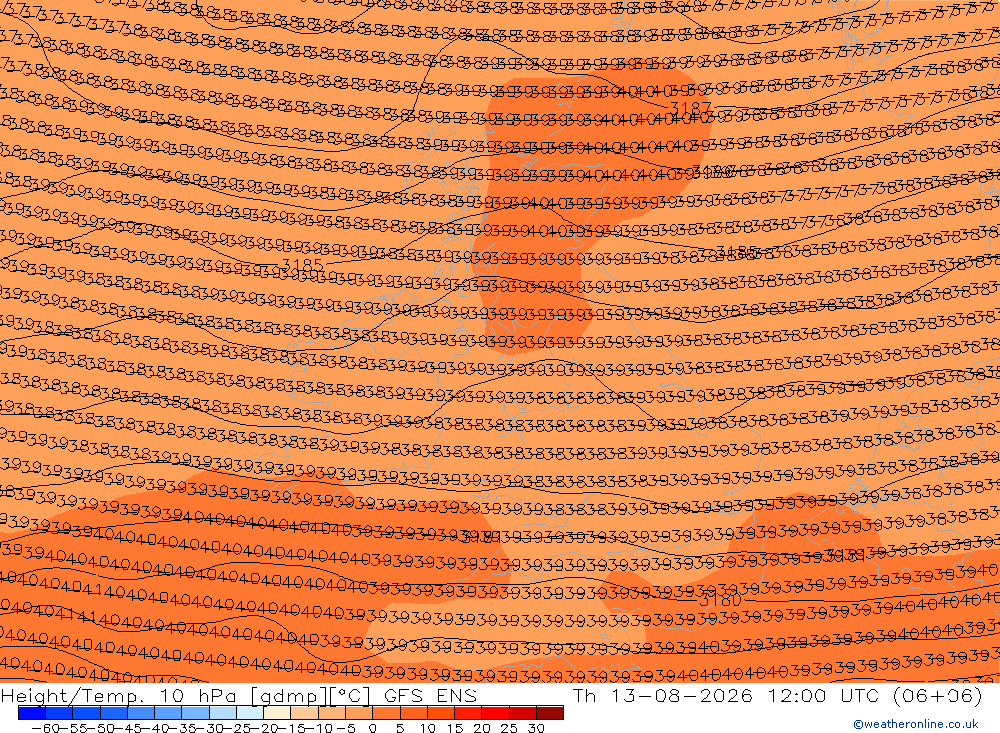Select the red swatch between 20 and 25
This screenshot has height=733, width=1000.
[x=496, y=713]
